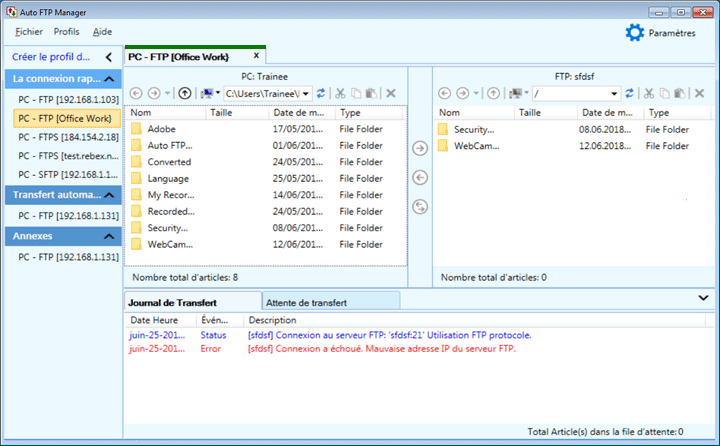Refresh the local PC file list
The height and width of the screenshot is (446, 720).
[x=321, y=93]
